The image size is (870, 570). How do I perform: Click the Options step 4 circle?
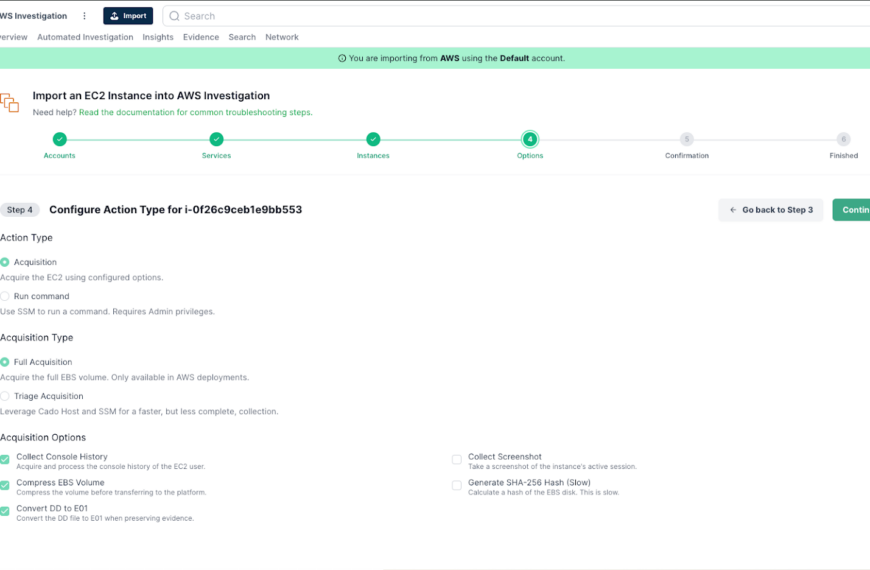[x=530, y=139]
